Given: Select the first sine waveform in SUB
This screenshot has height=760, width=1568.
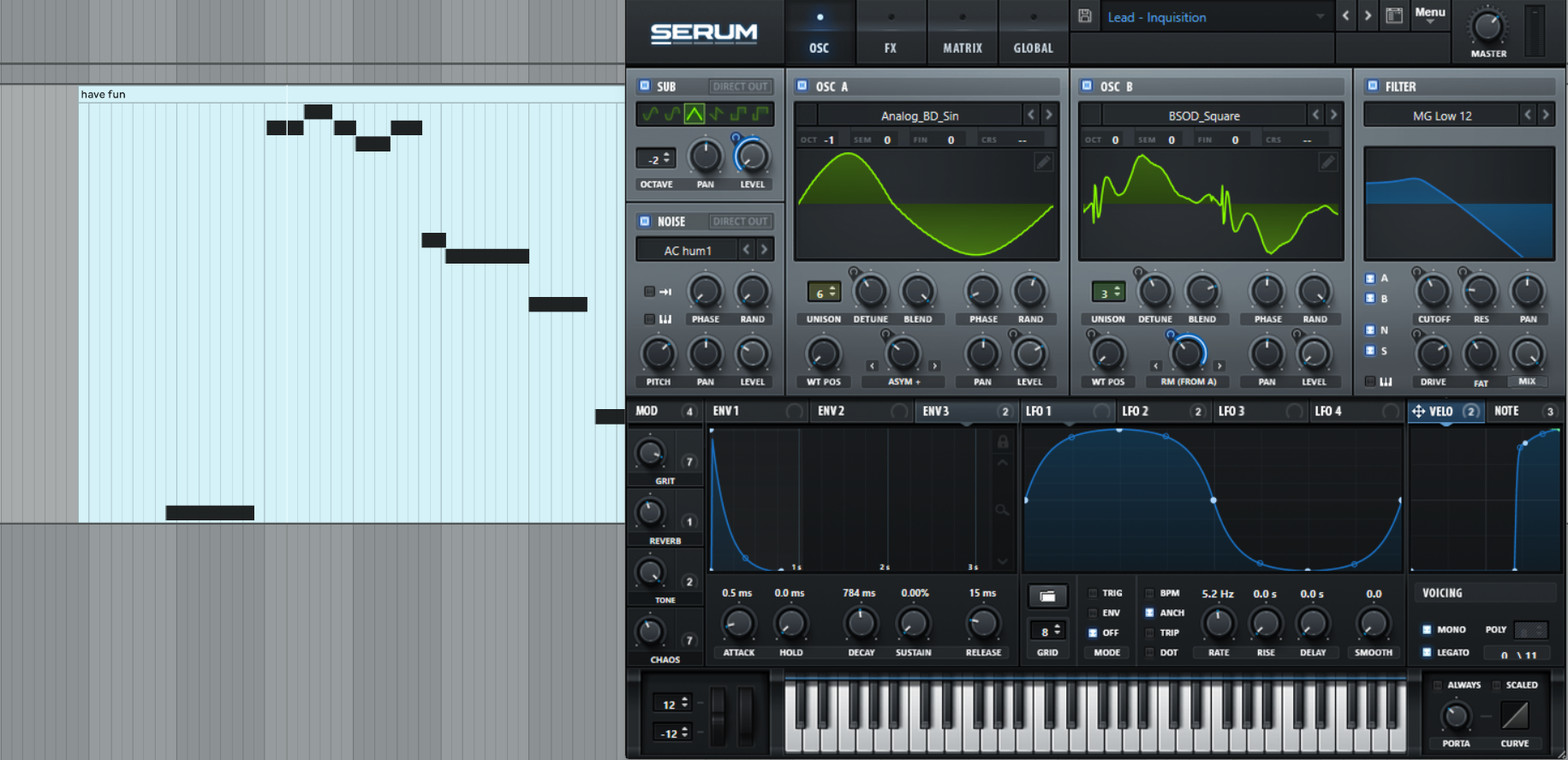Looking at the screenshot, I should click(x=651, y=114).
